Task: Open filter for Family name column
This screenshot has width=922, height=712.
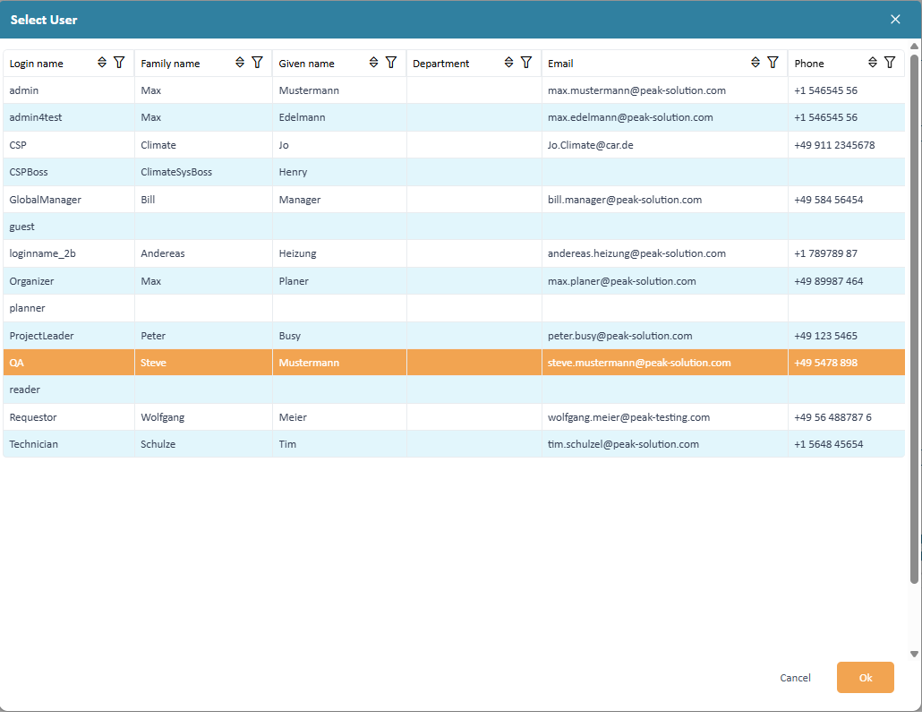Action: pyautogui.click(x=257, y=62)
